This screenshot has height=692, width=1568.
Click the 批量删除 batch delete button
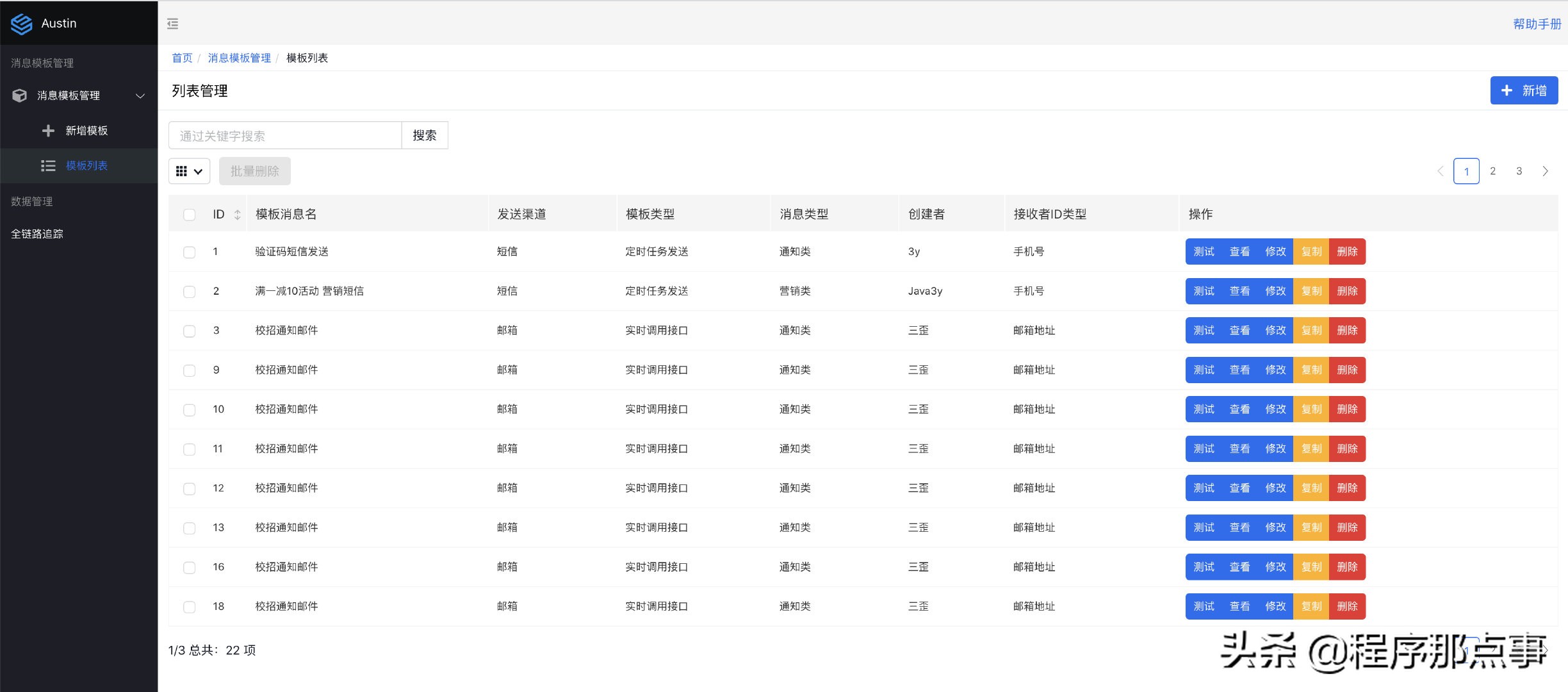[x=254, y=171]
